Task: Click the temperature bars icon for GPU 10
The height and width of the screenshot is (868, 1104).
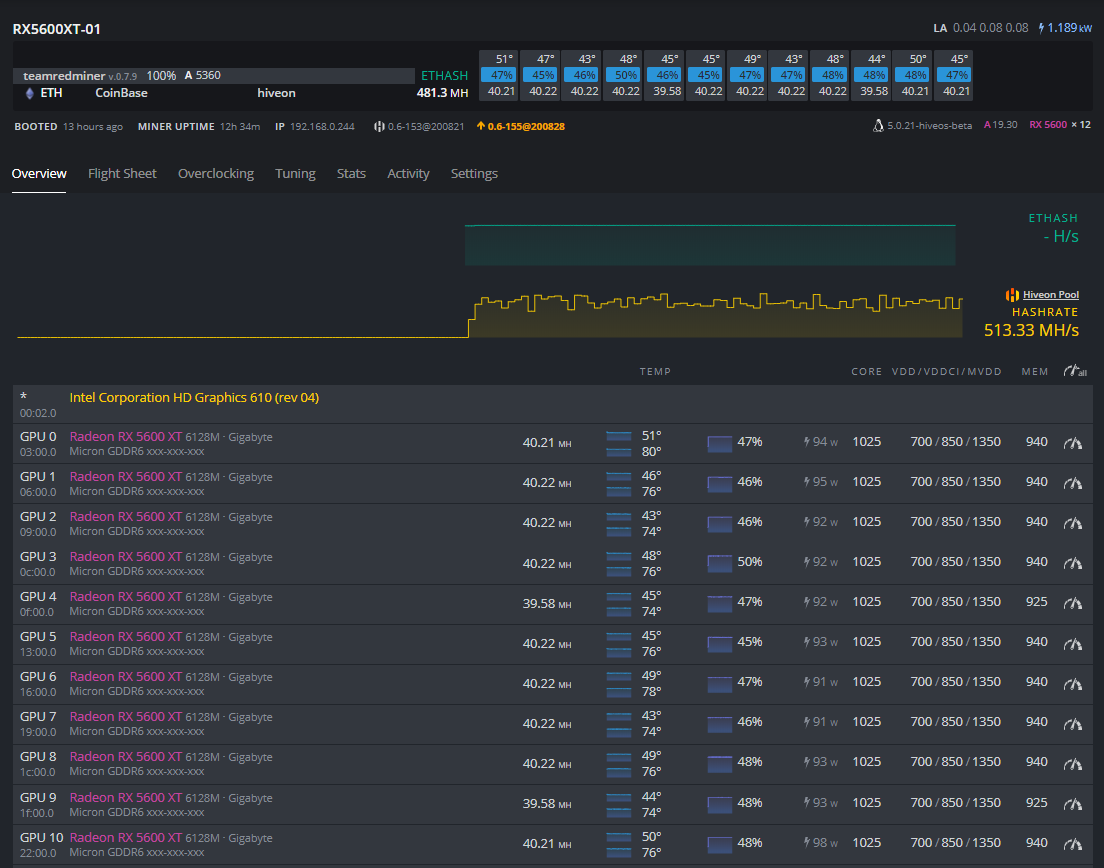Action: [x=619, y=845]
